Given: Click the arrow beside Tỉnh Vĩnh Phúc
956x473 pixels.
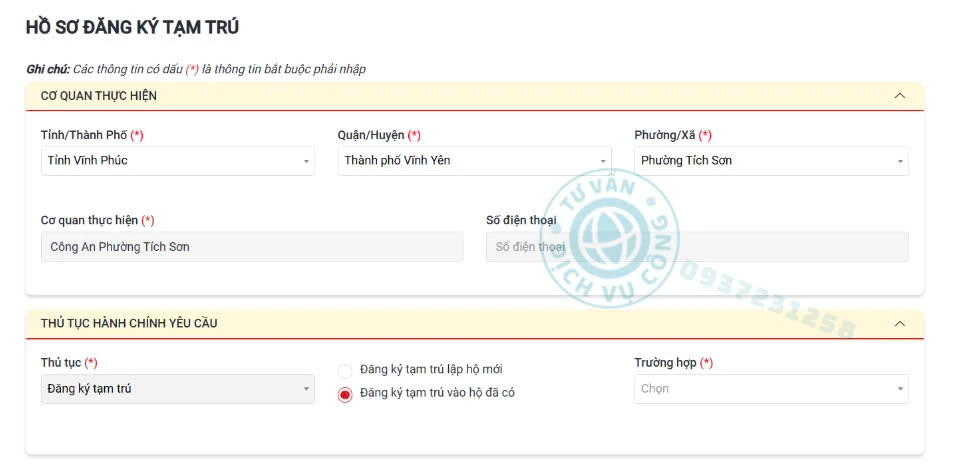Looking at the screenshot, I should [x=305, y=162].
